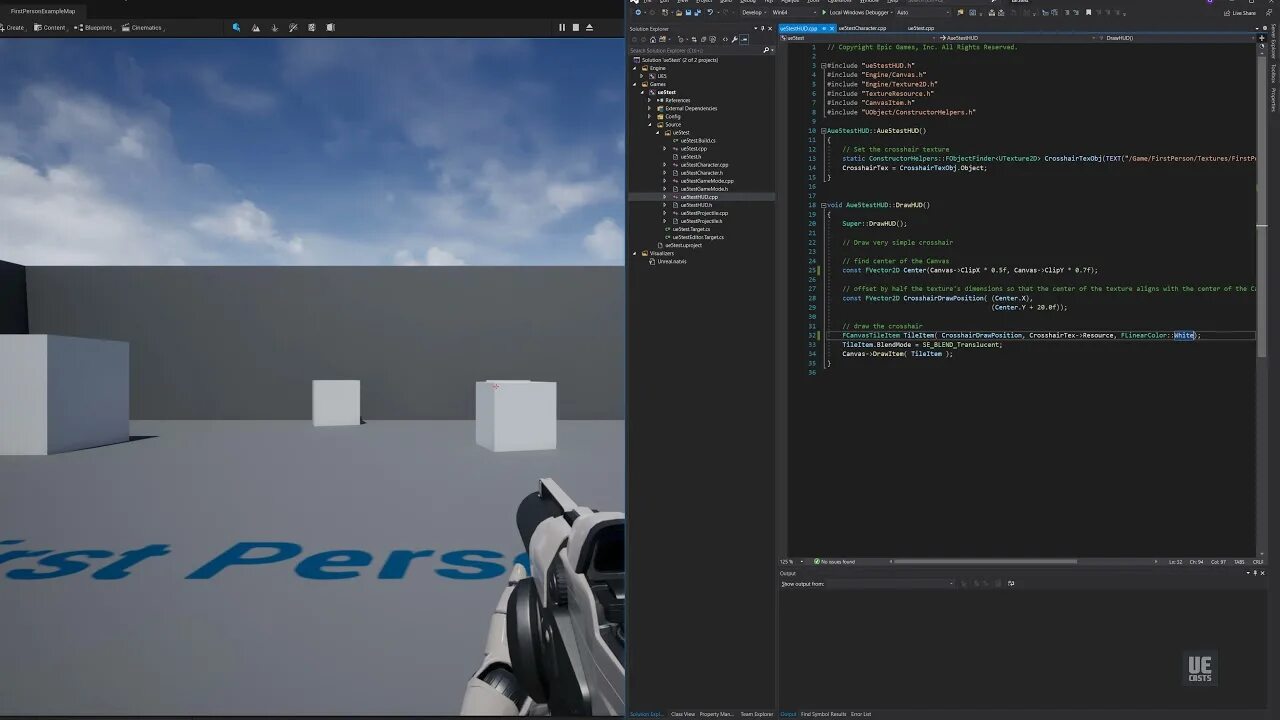Viewport: 1280px width, 720px height.
Task: Open the DrawHUD() member navigation dropdown
Action: 1178,38
